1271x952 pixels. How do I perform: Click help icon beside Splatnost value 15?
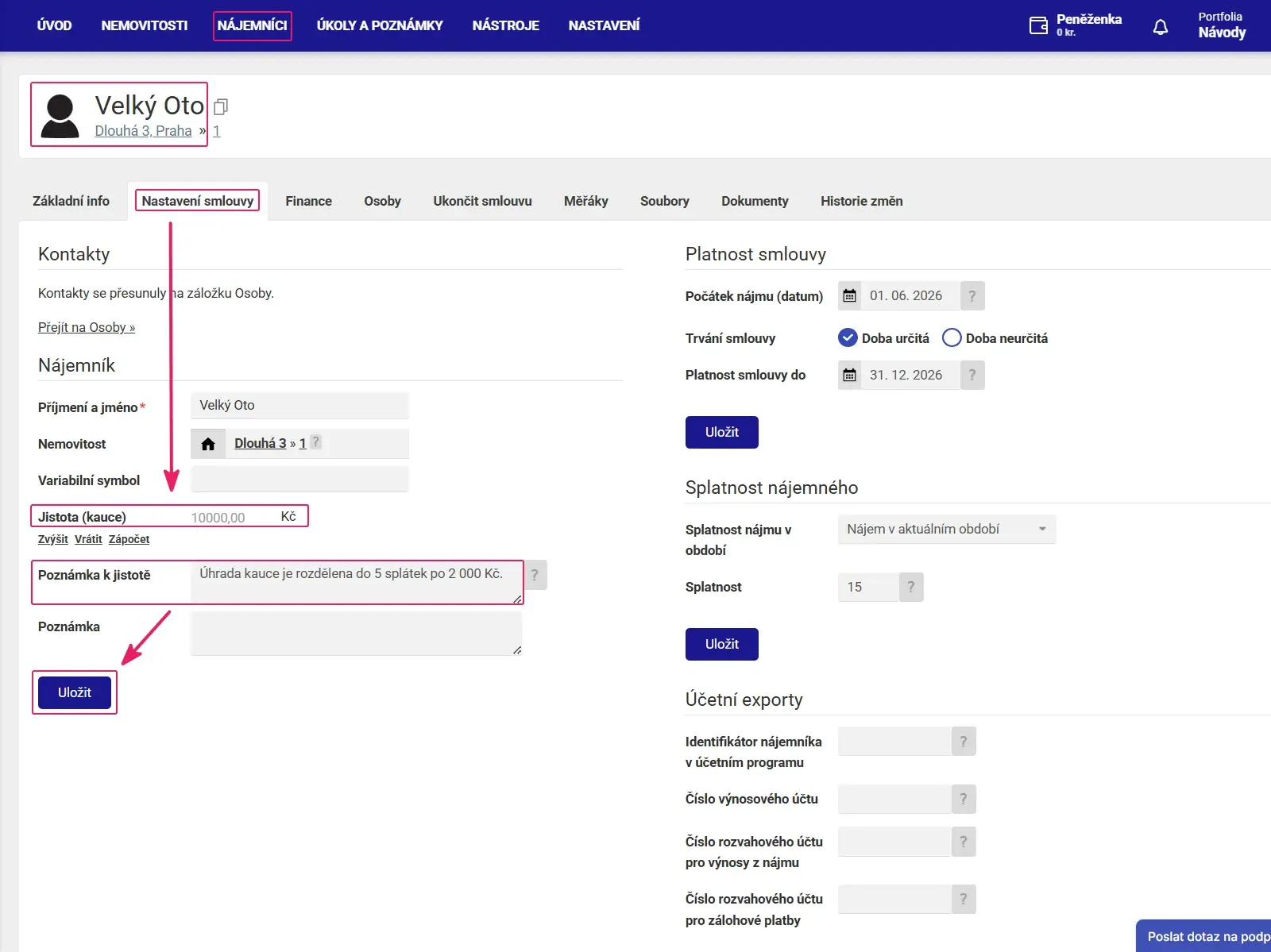911,587
